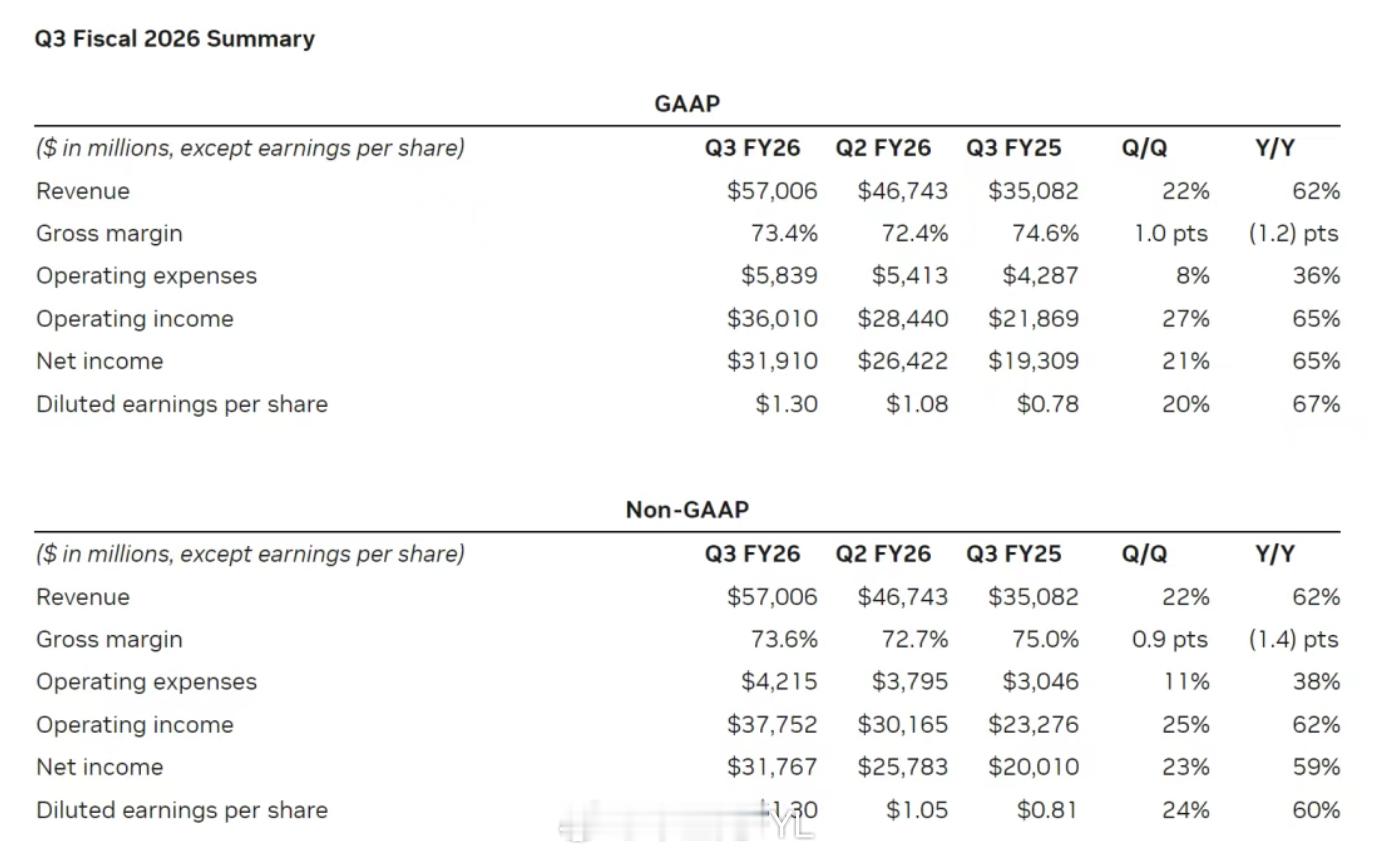
Task: Click the "Q3 Fiscal 2026 Summary" heading
Action: (175, 39)
